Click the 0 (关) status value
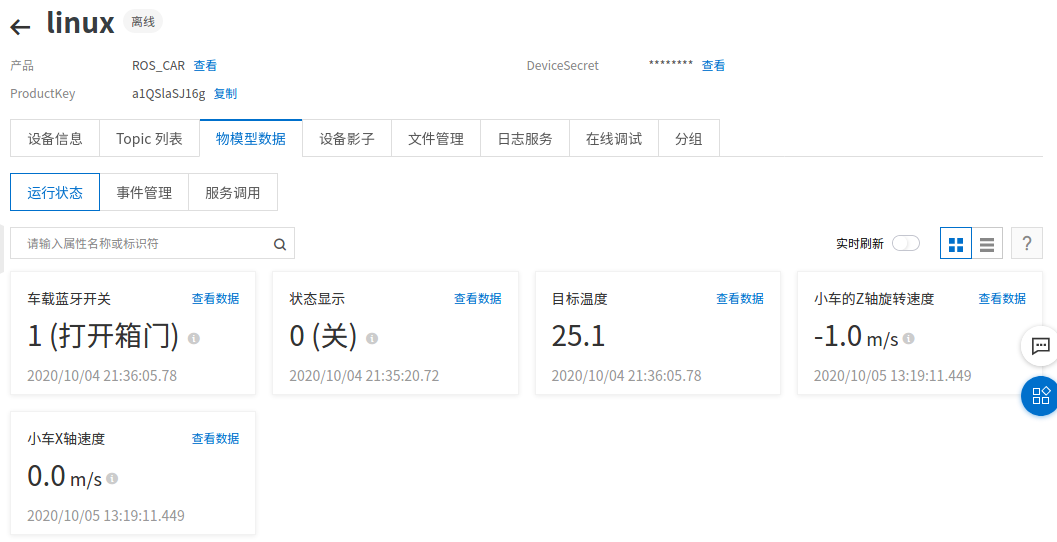Viewport: 1057px width, 542px height. click(x=324, y=336)
